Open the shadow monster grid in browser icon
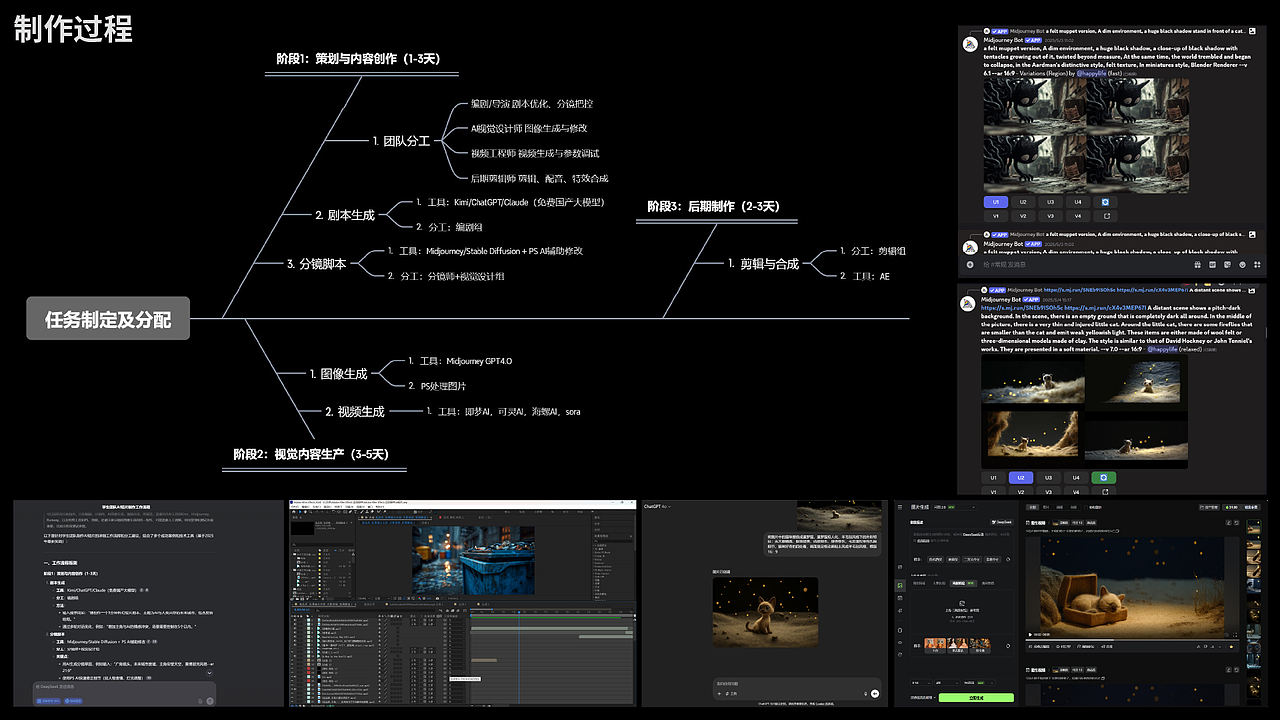The width and height of the screenshot is (1280, 720). [x=1106, y=215]
